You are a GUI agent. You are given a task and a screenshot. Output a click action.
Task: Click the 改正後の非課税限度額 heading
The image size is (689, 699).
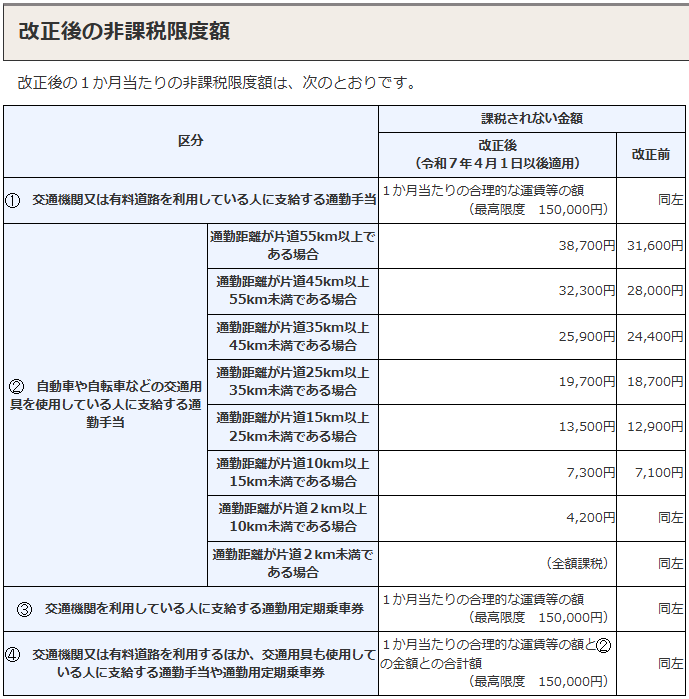coord(124,31)
